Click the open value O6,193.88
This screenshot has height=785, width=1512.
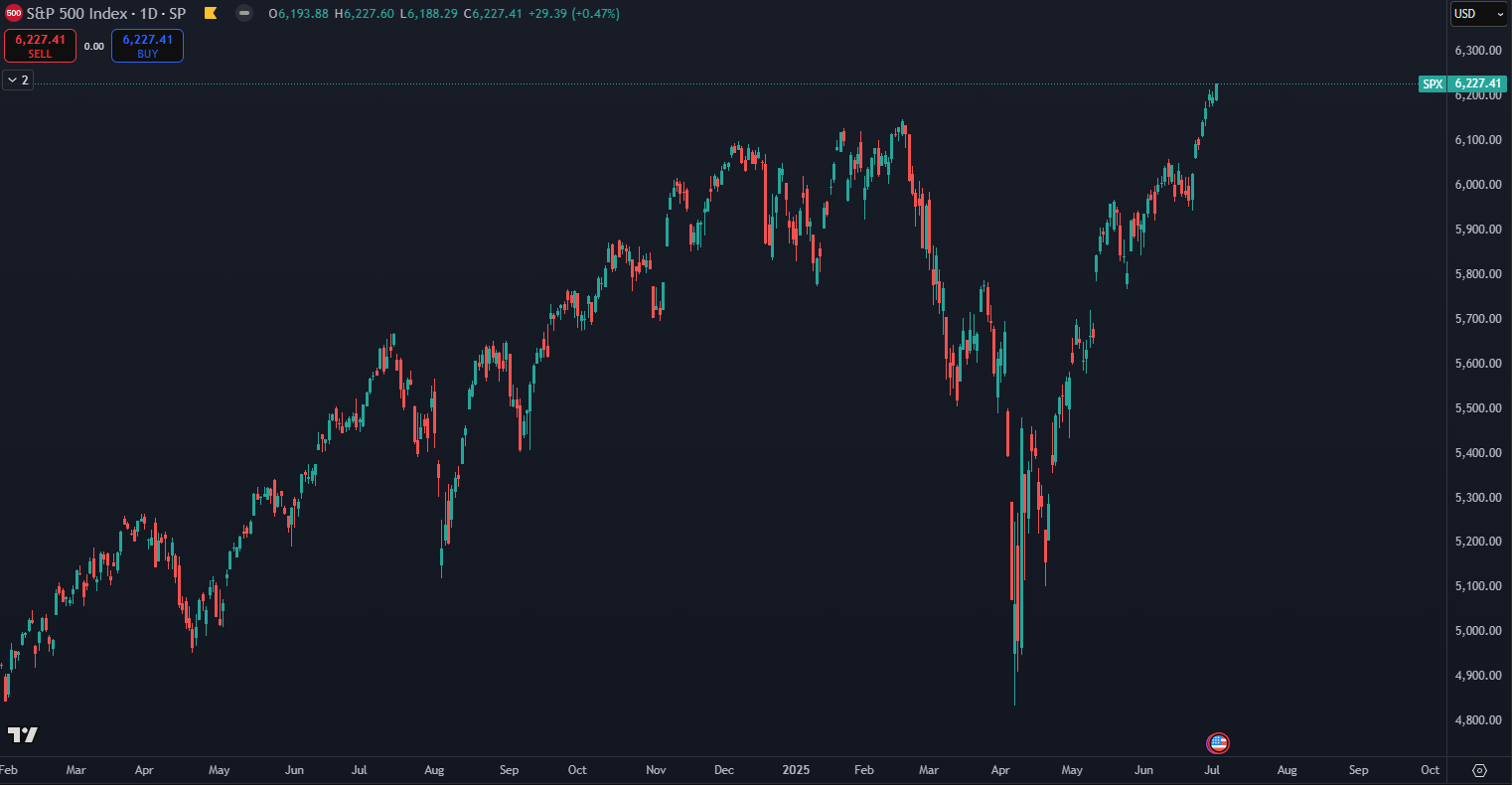[299, 13]
